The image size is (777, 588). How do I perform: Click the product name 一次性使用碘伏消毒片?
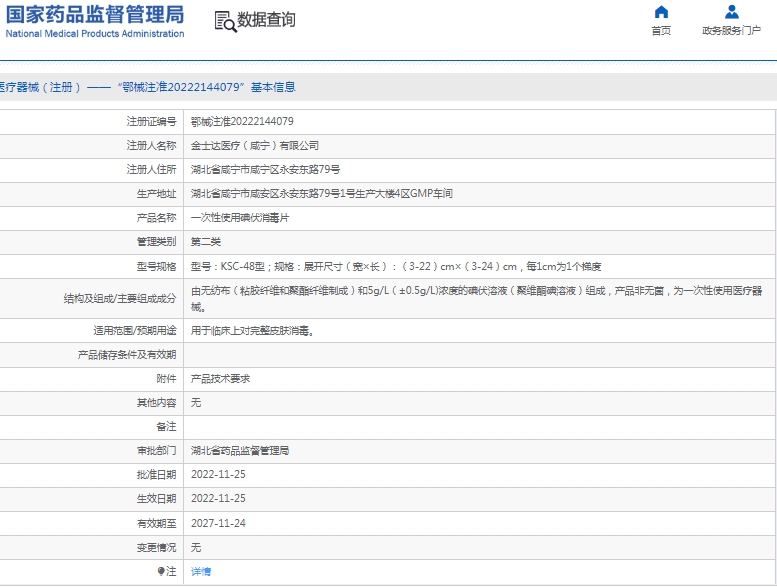coord(240,218)
